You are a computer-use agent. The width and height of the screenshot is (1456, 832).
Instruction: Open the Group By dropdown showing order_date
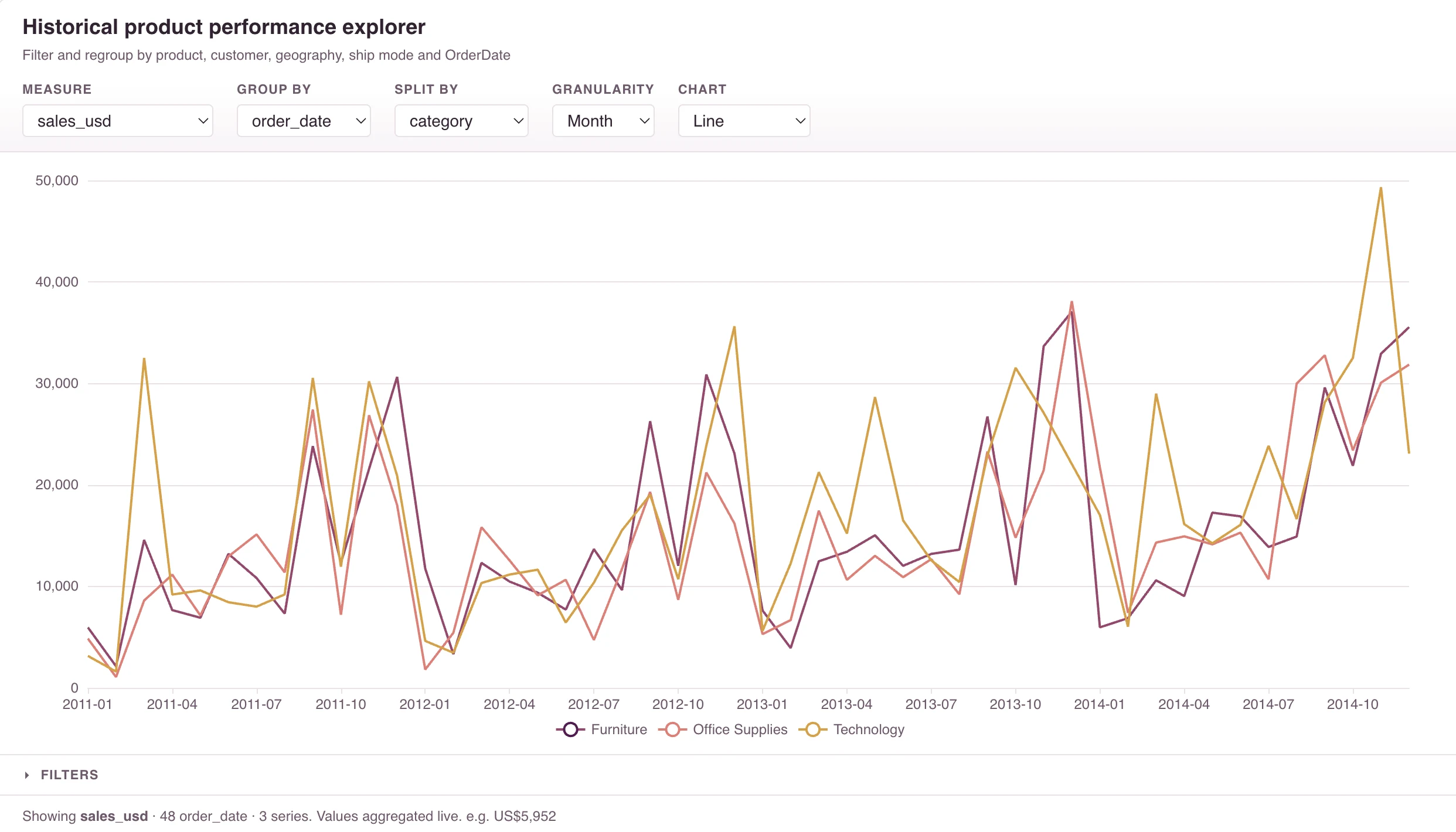tap(303, 121)
